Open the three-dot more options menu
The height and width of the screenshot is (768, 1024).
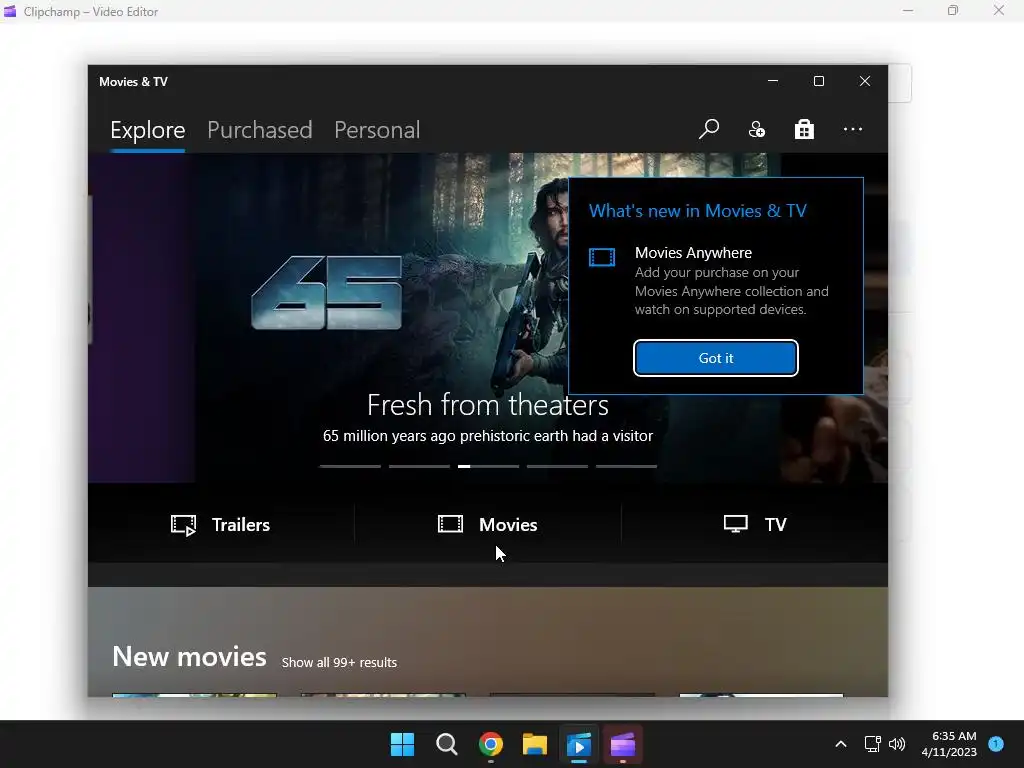click(x=852, y=129)
